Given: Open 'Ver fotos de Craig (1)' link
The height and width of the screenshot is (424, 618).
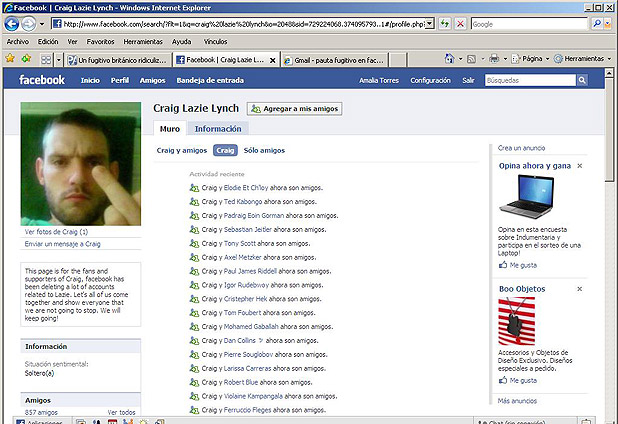Looking at the screenshot, I should [56, 232].
